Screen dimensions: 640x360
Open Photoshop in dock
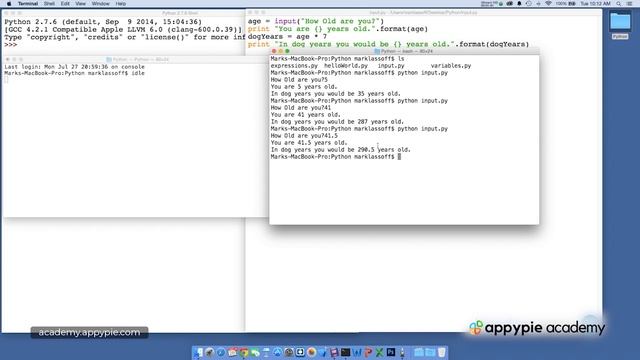pos(391,352)
